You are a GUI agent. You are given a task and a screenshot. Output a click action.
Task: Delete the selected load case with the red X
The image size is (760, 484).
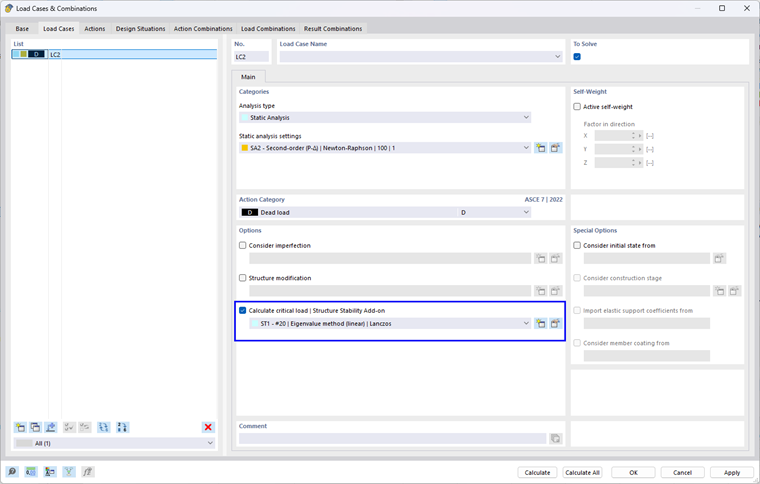(x=208, y=427)
